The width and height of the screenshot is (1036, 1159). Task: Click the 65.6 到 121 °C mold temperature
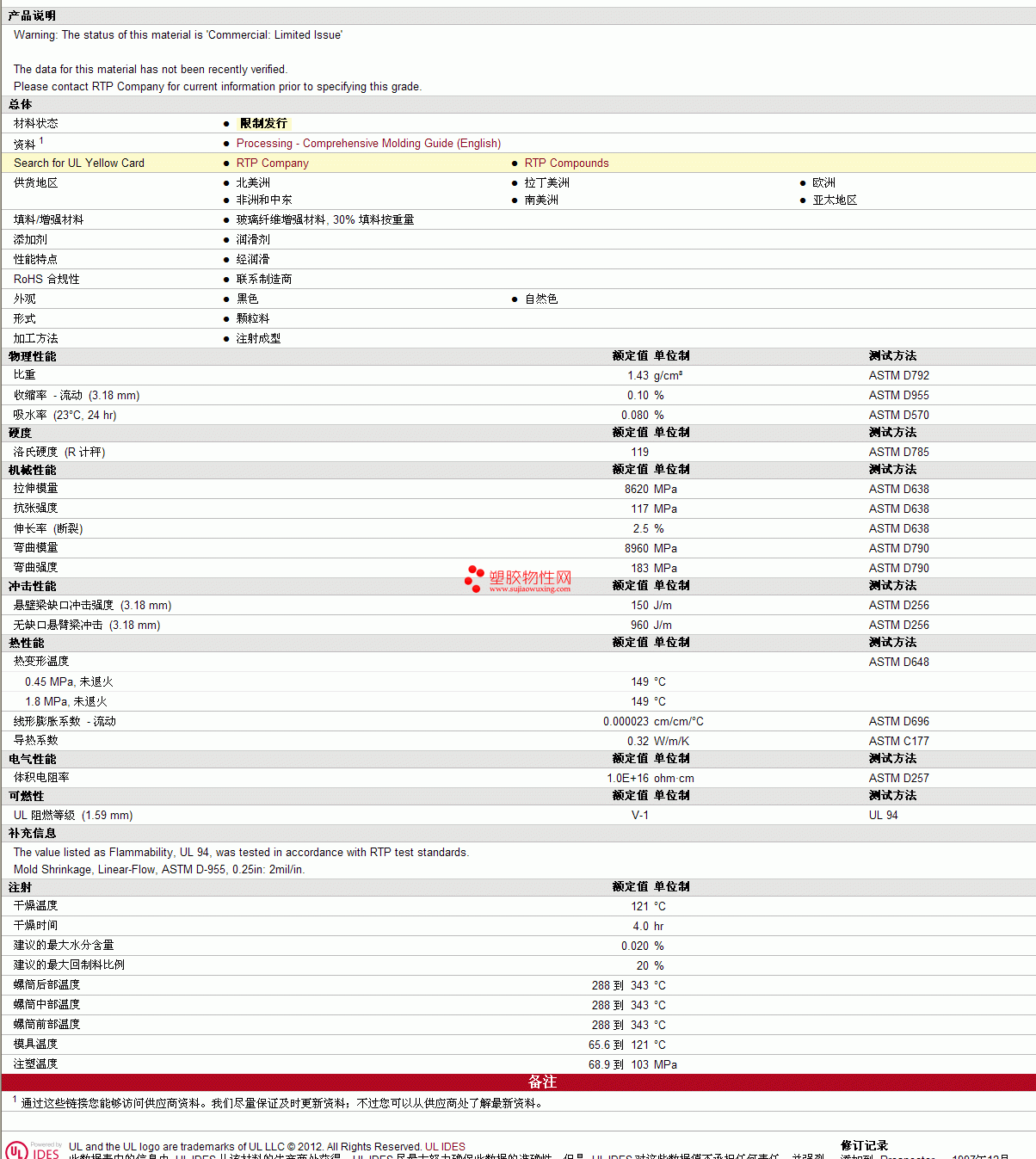tap(627, 1045)
